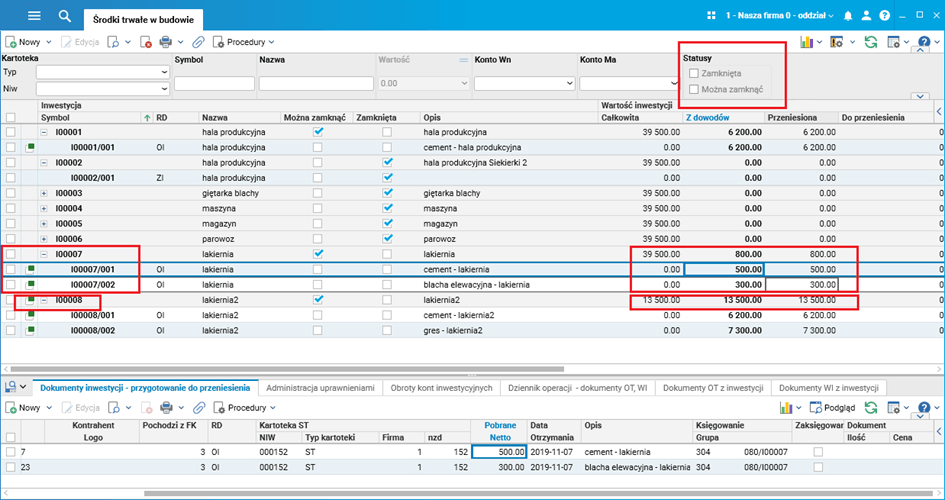Click the Symbol filter input field
945x500 pixels.
pyautogui.click(x=214, y=84)
